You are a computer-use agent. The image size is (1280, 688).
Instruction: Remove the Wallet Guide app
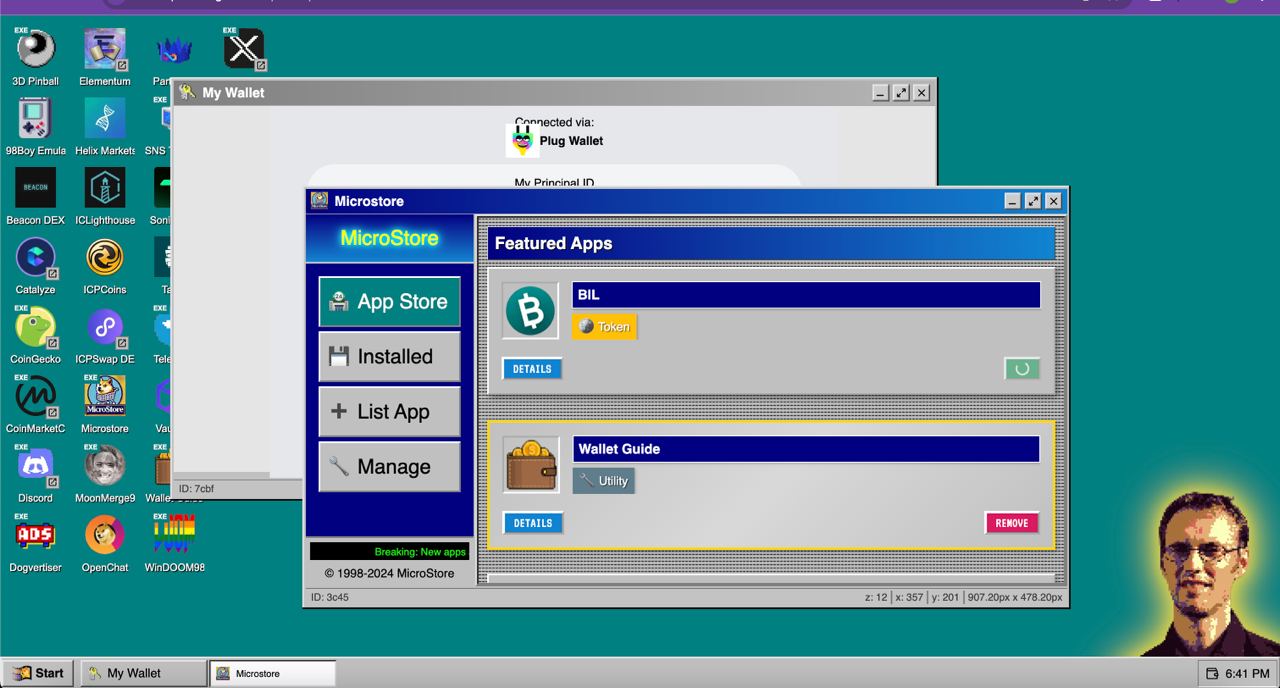coord(1011,523)
